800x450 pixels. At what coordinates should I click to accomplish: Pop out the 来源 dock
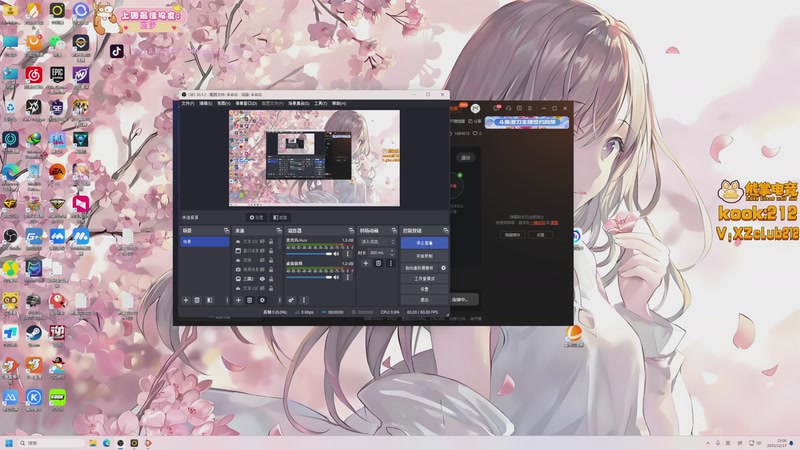pyautogui.click(x=279, y=231)
